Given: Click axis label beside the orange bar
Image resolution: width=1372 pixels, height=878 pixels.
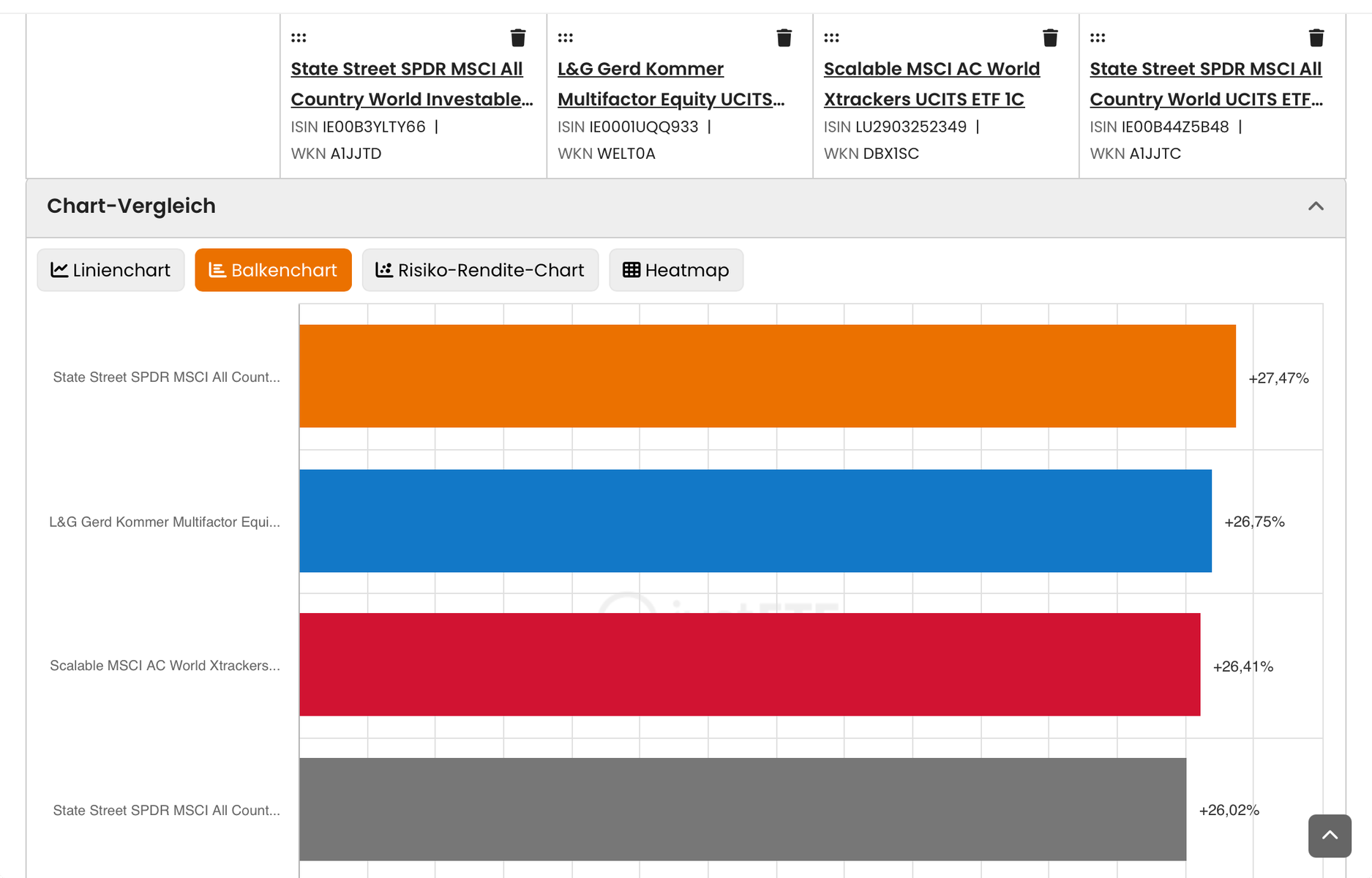Looking at the screenshot, I should [166, 378].
